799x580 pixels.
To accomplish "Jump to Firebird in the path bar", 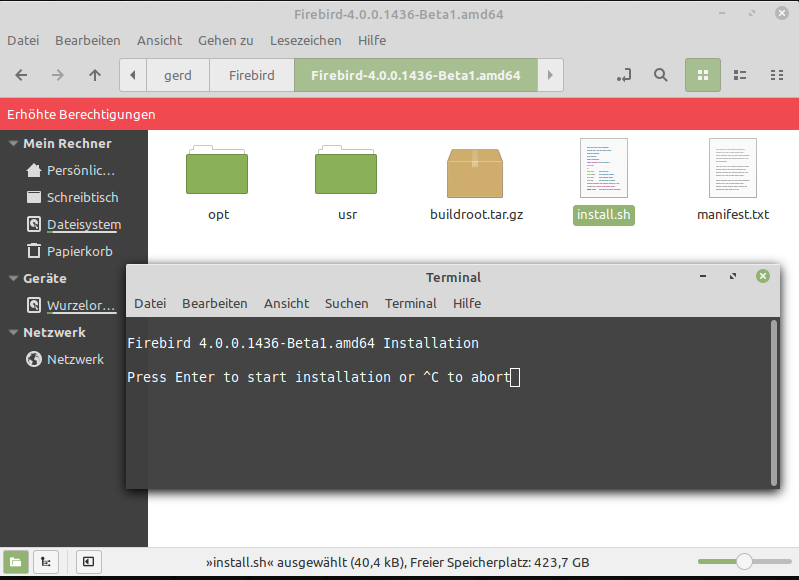I will coord(252,75).
